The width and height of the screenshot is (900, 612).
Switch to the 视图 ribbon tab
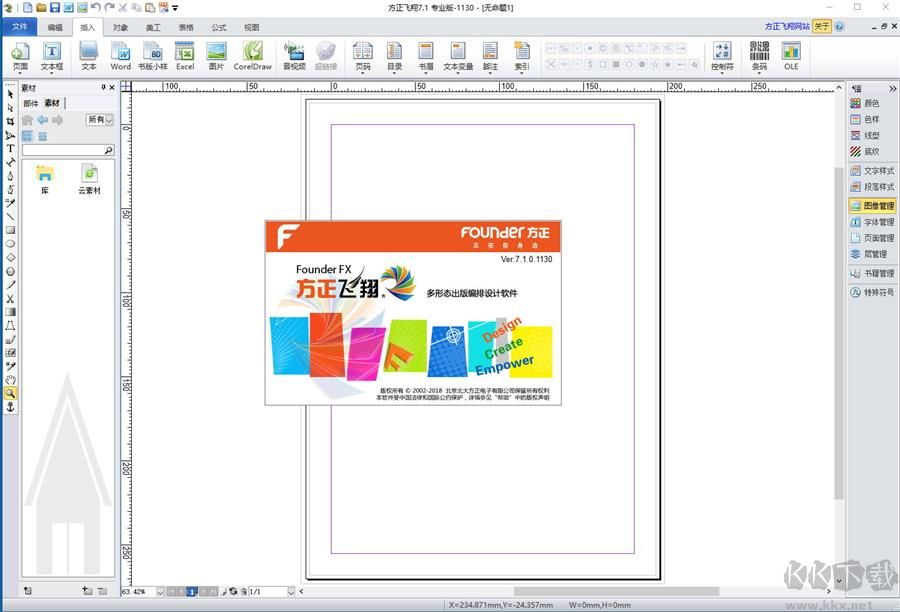coord(251,27)
